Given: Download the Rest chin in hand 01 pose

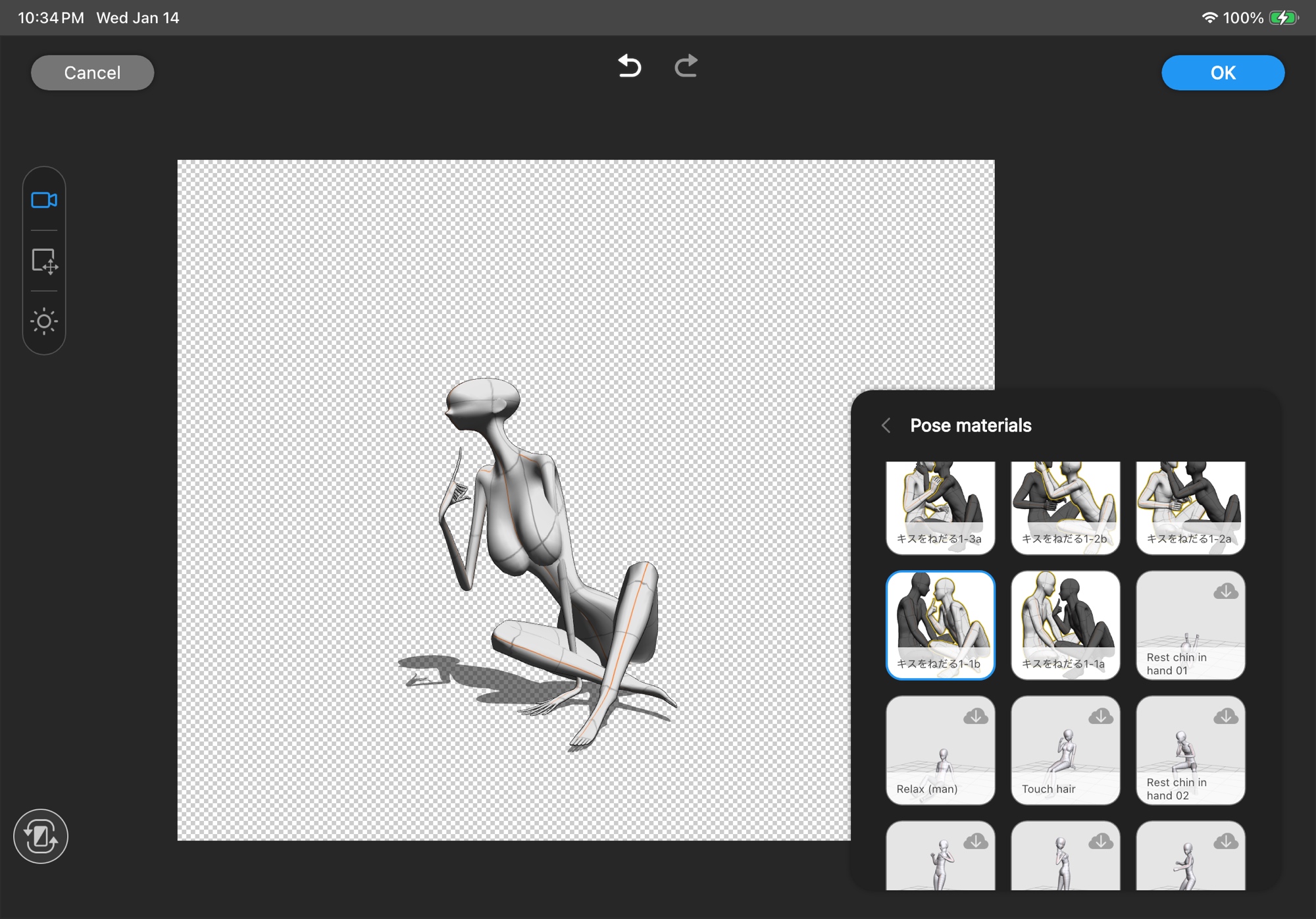Looking at the screenshot, I should [x=1225, y=592].
